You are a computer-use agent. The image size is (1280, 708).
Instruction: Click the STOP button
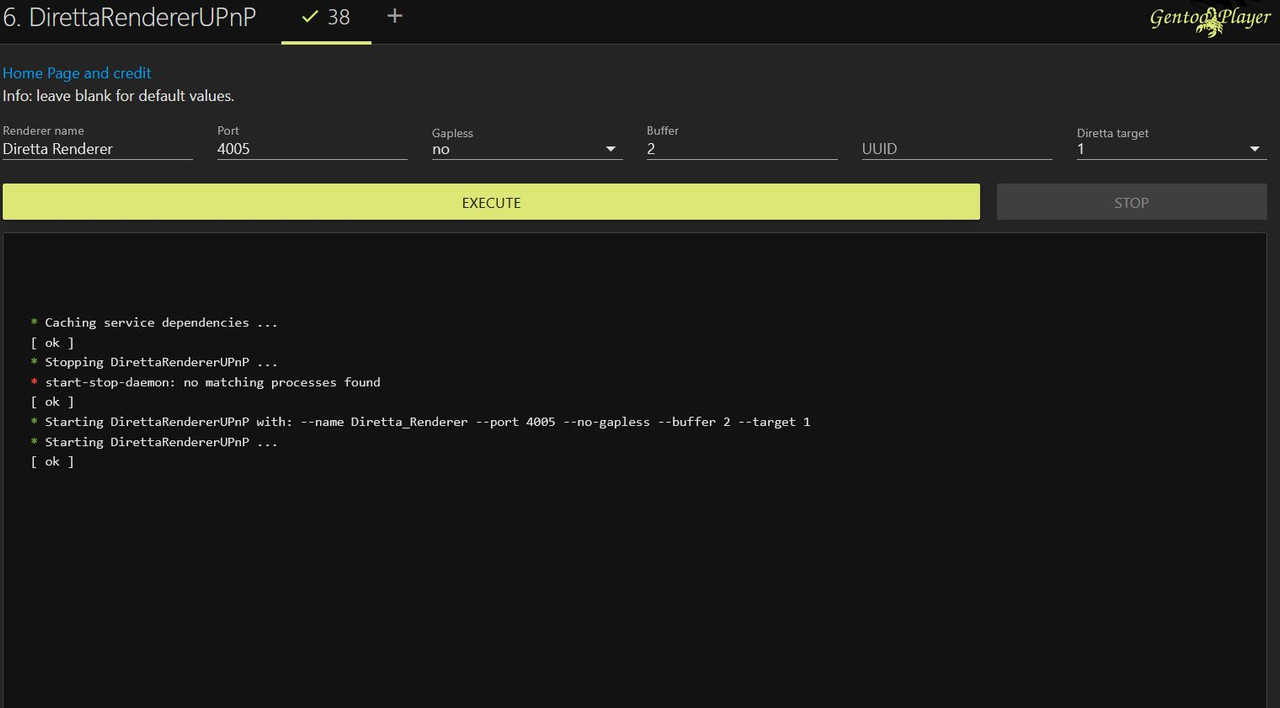[x=1132, y=202]
